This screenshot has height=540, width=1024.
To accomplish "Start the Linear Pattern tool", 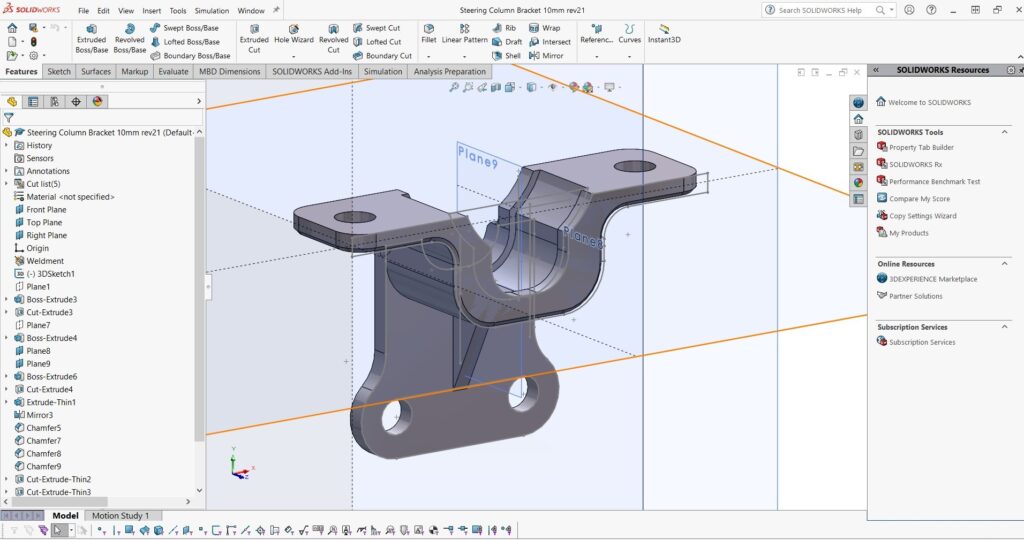I will click(x=464, y=34).
